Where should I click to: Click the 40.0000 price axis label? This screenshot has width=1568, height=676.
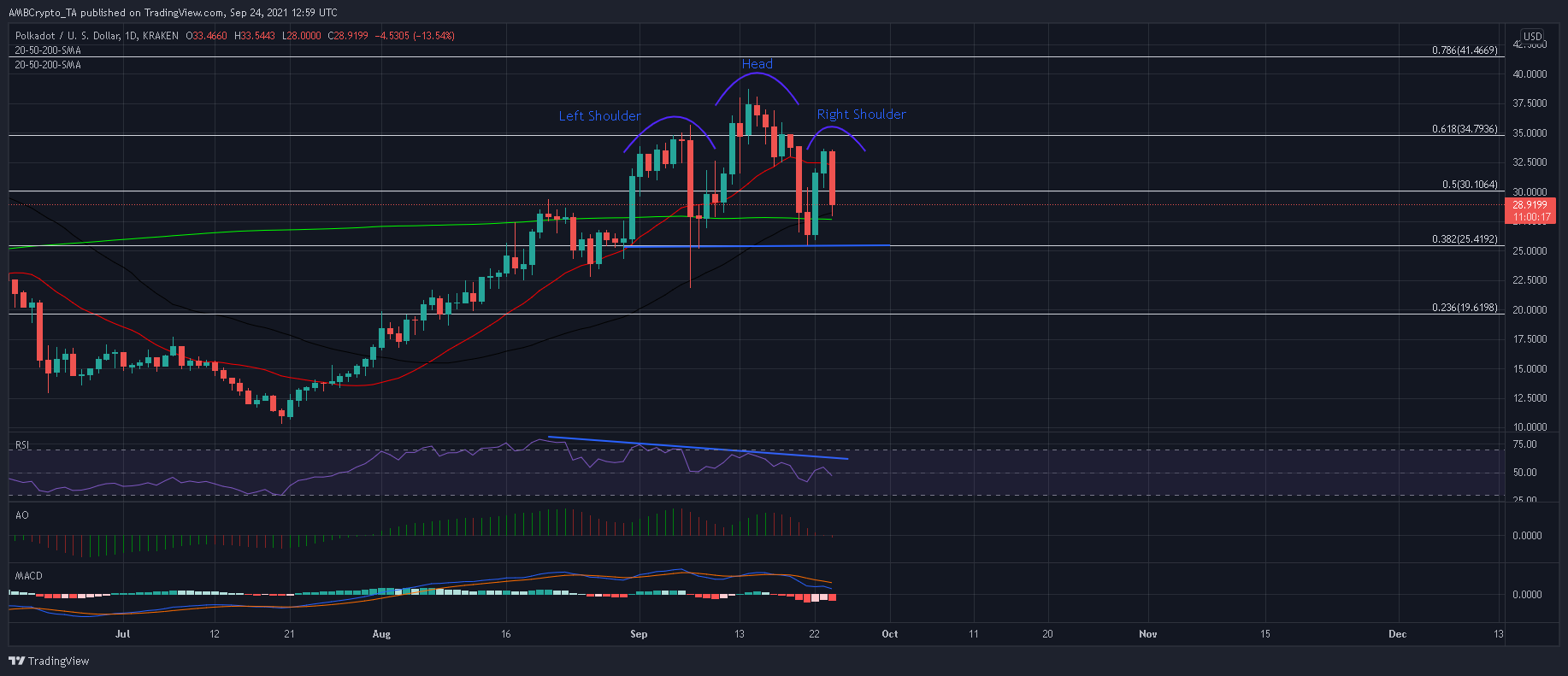click(x=1530, y=74)
